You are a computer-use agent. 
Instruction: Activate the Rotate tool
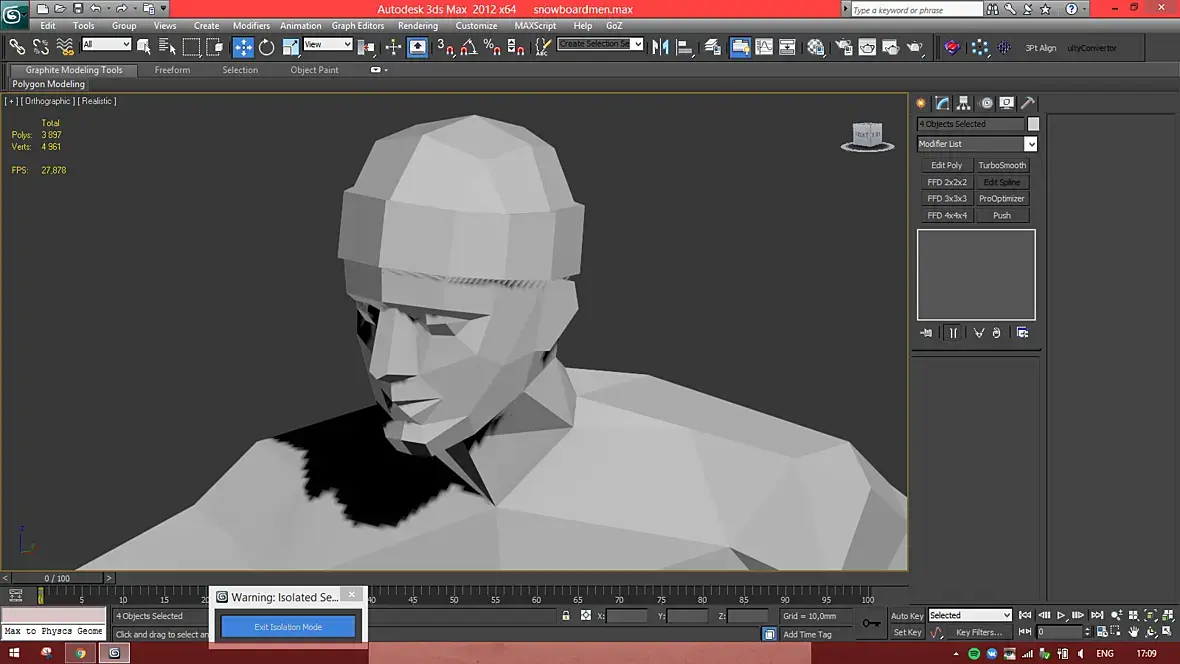coord(267,47)
